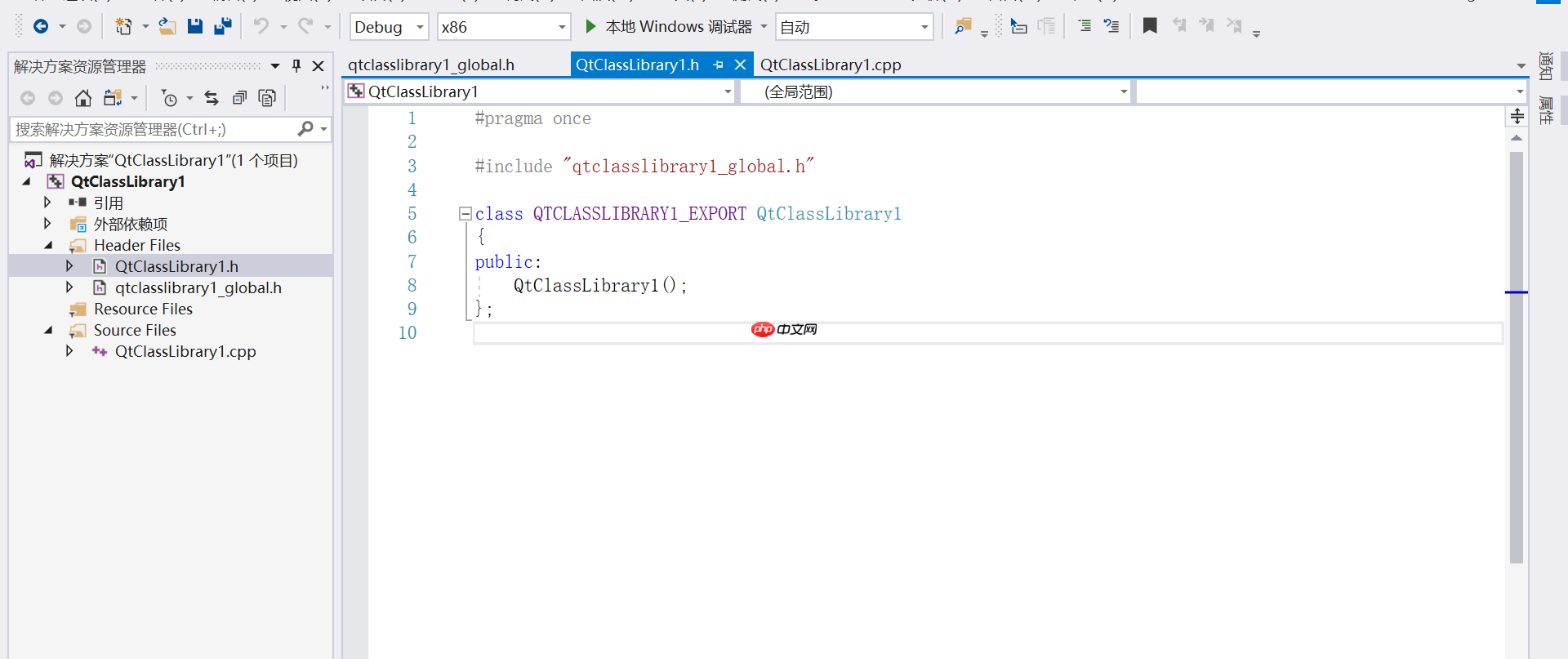This screenshot has height=659, width=1568.
Task: Start the Local Windows Debugger
Action: (669, 27)
